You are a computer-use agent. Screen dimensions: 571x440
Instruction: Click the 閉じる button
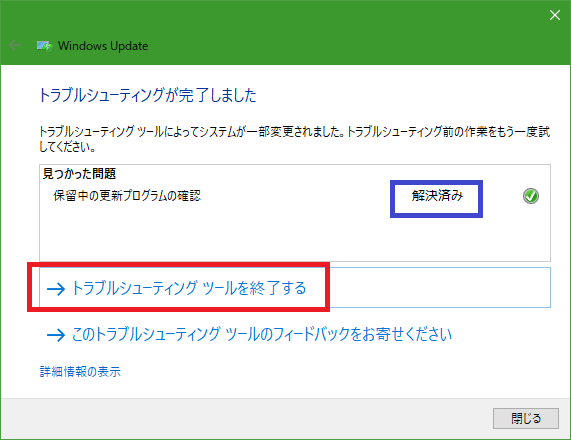click(525, 418)
